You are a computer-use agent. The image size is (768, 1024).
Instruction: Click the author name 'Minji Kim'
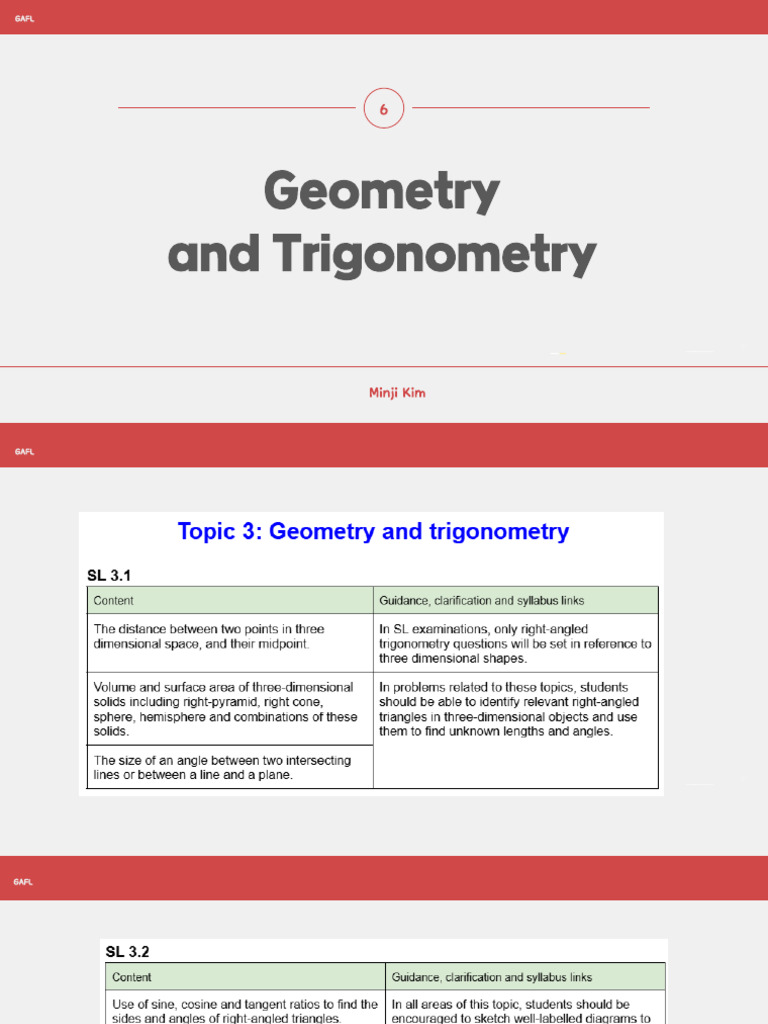click(x=397, y=392)
